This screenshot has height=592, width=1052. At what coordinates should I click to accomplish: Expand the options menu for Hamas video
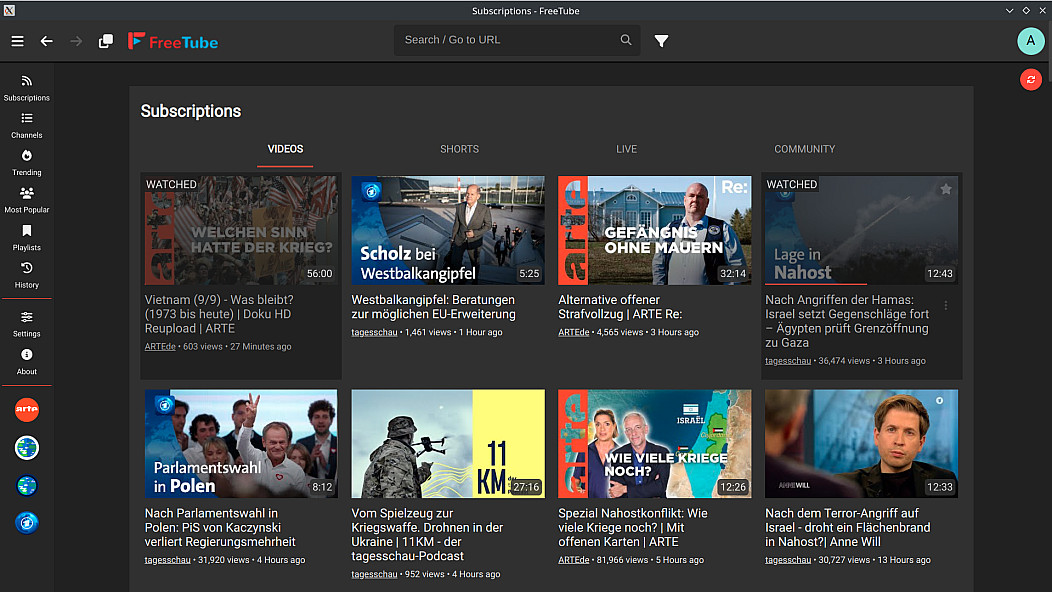click(x=946, y=306)
